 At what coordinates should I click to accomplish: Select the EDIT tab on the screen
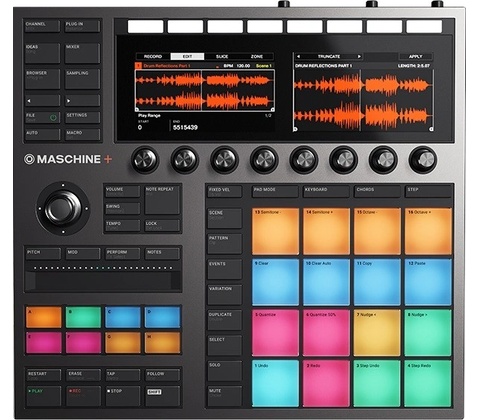[x=187, y=56]
